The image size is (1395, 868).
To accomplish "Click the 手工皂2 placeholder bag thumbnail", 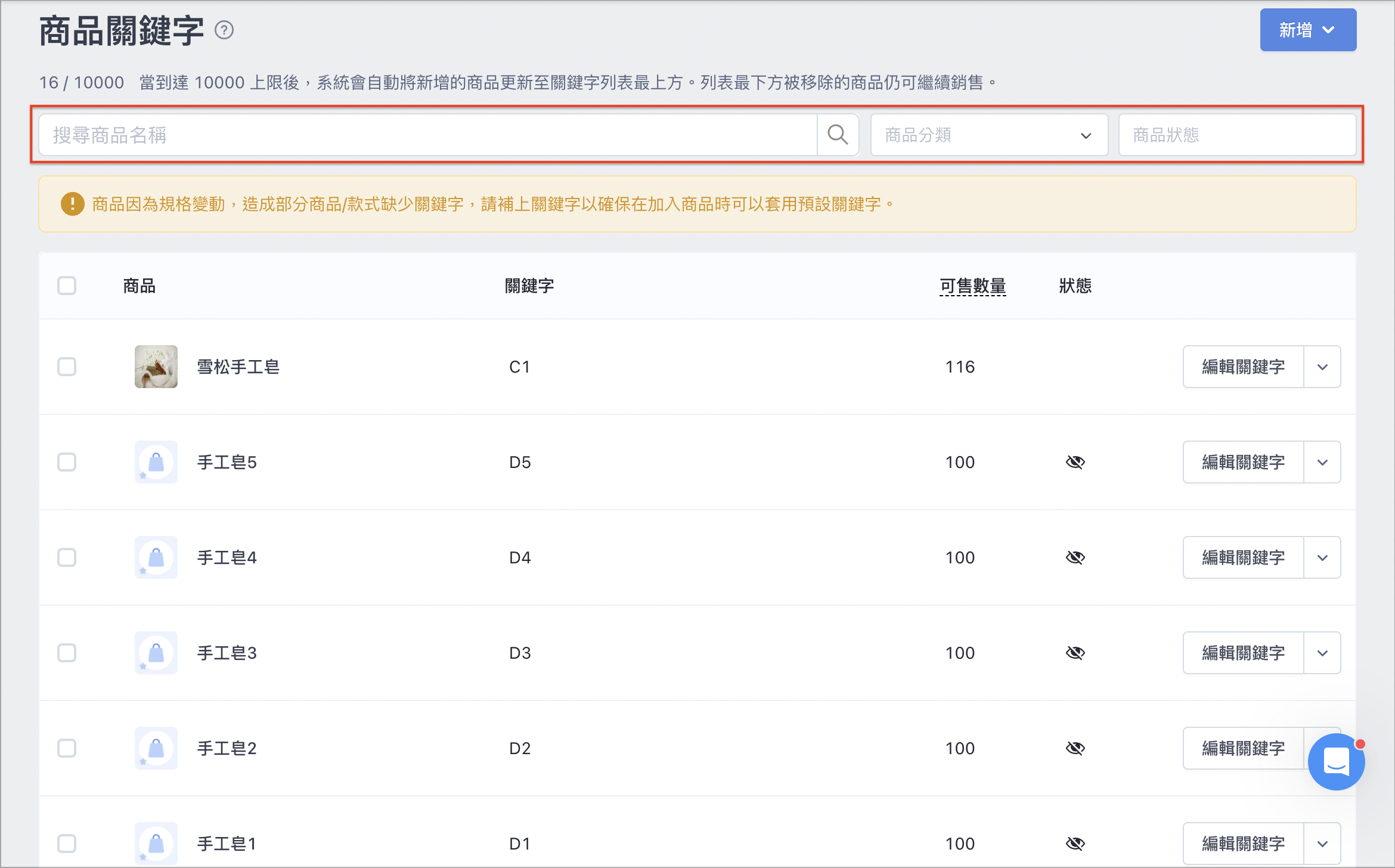I will pos(156,748).
